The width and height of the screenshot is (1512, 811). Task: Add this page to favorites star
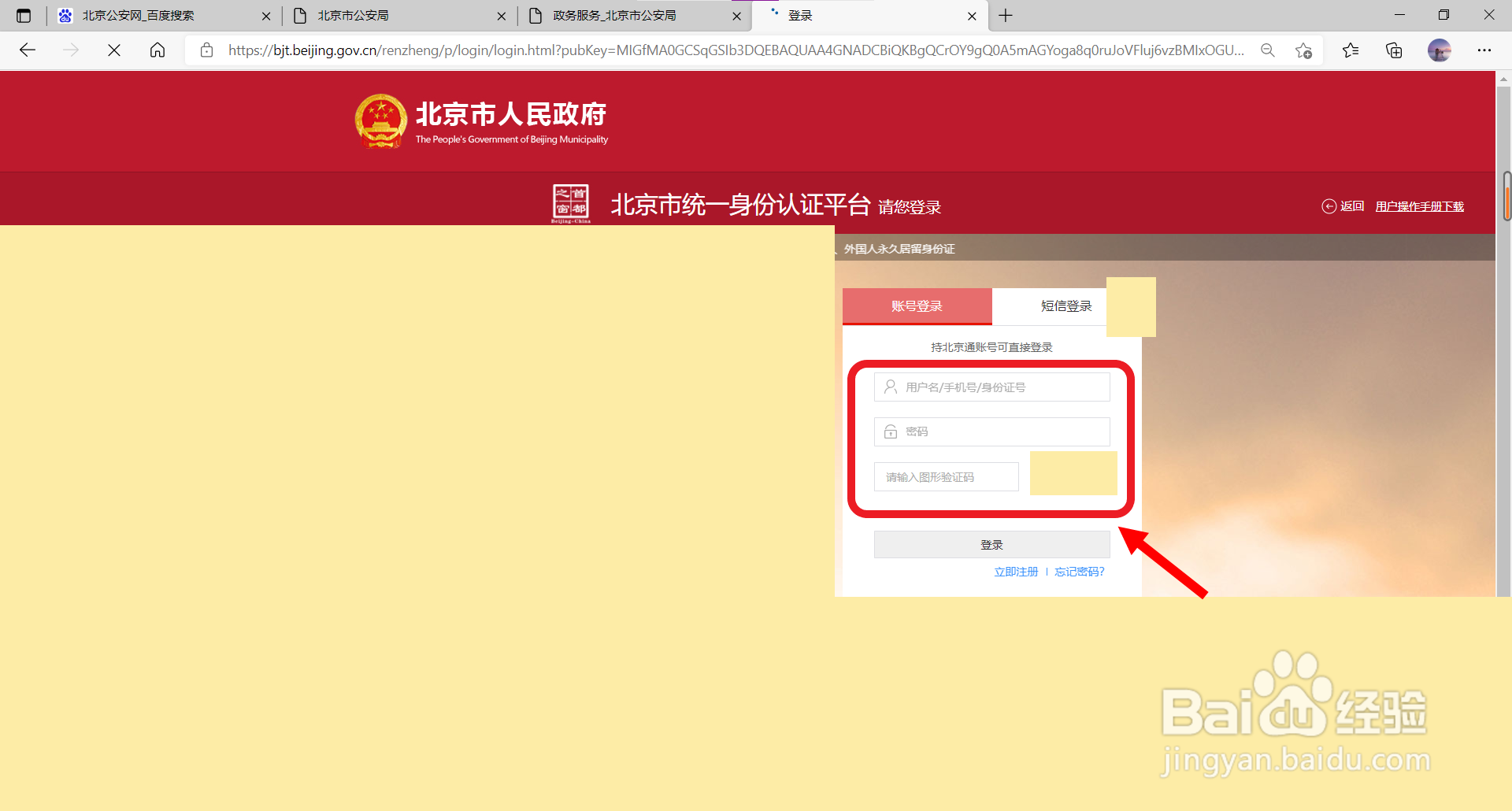pos(1303,50)
